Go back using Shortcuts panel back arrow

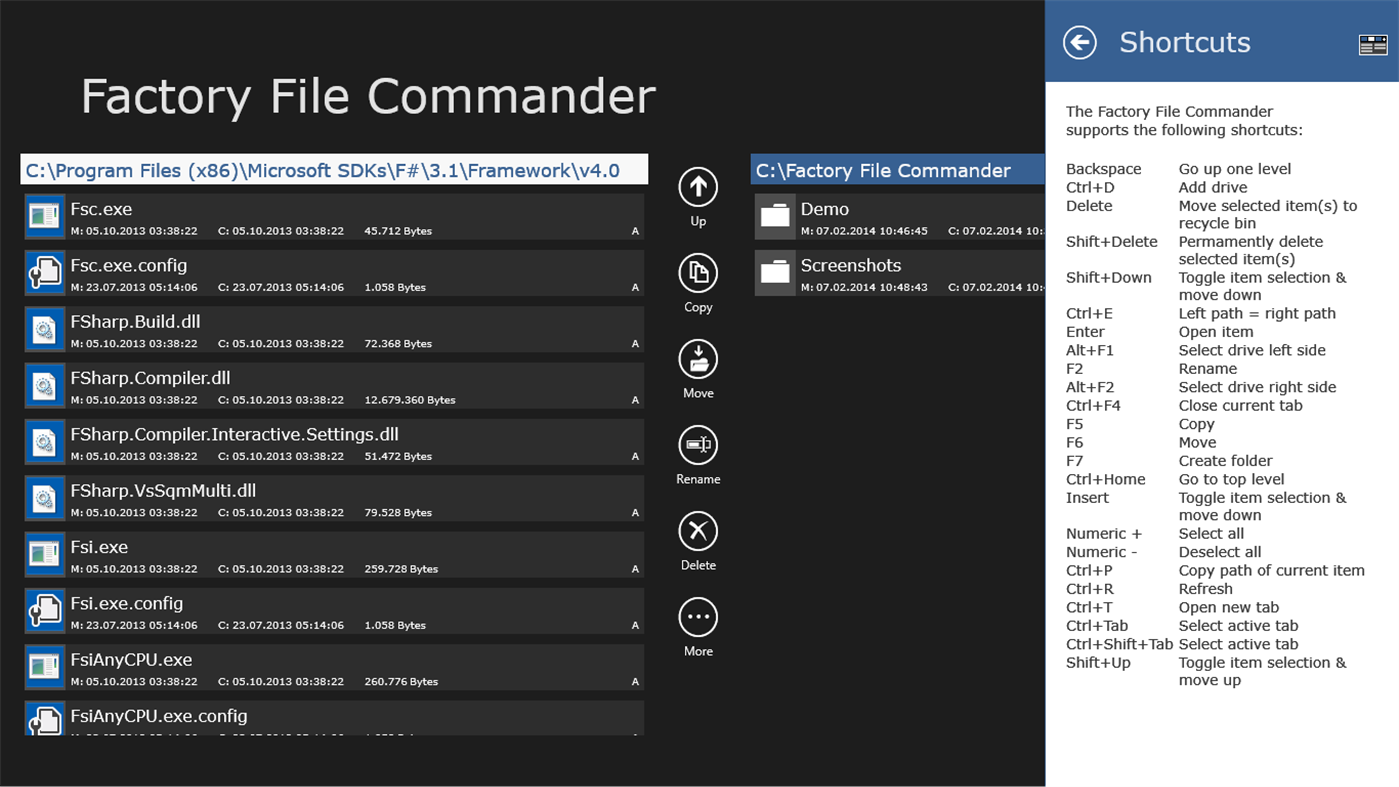pyautogui.click(x=1080, y=42)
